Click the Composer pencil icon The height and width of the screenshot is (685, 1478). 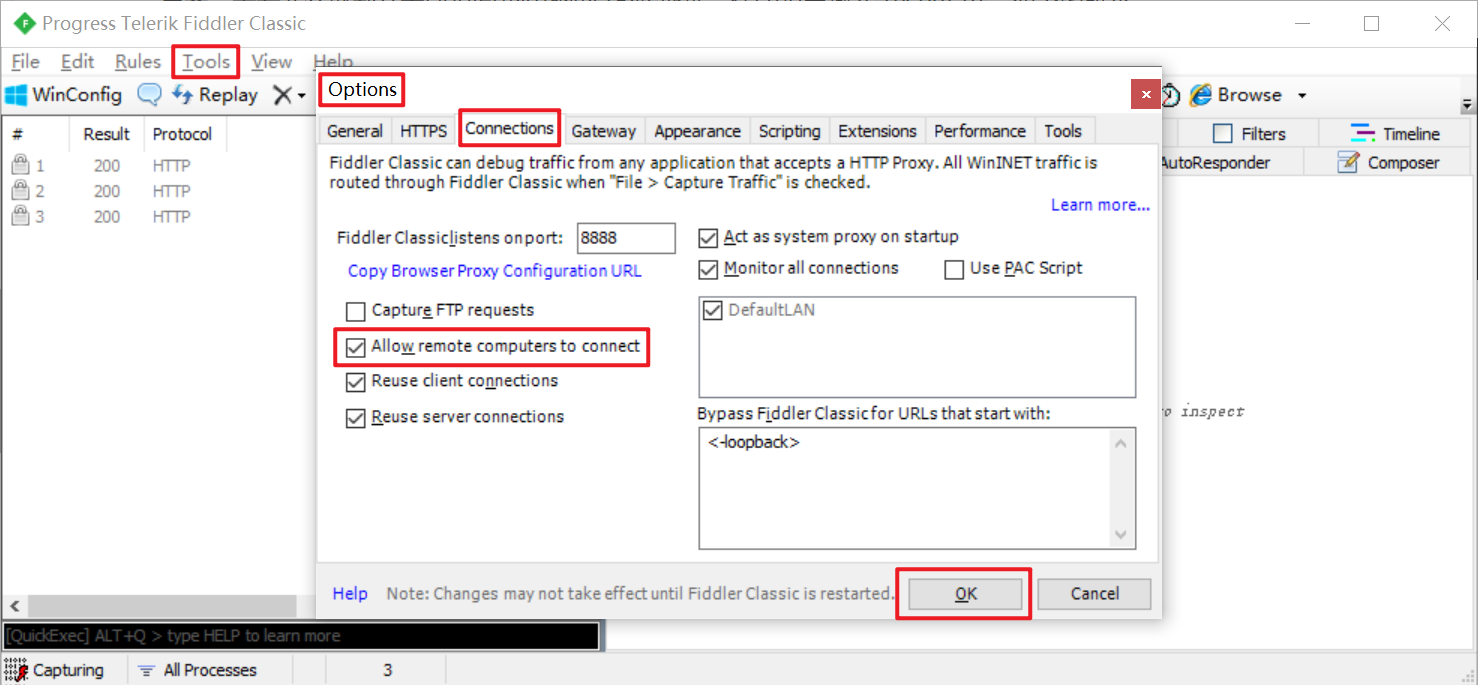click(1348, 163)
